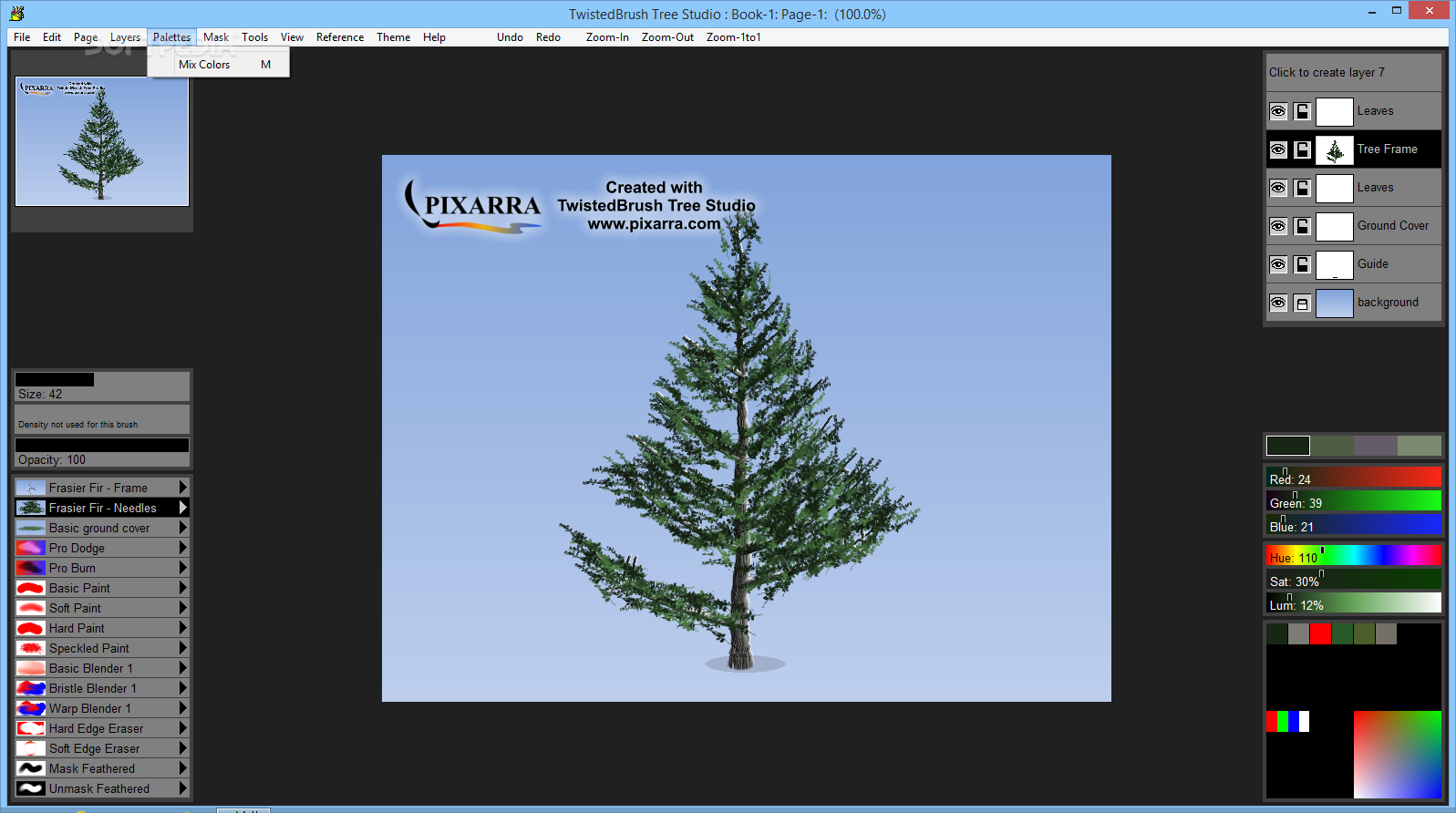Image resolution: width=1456 pixels, height=813 pixels.
Task: Click the TwistedBrush app icon in title bar
Action: click(16, 14)
